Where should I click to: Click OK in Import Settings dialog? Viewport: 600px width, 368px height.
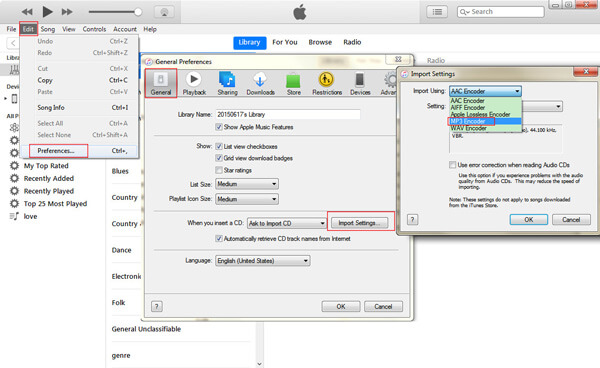pyautogui.click(x=528, y=220)
